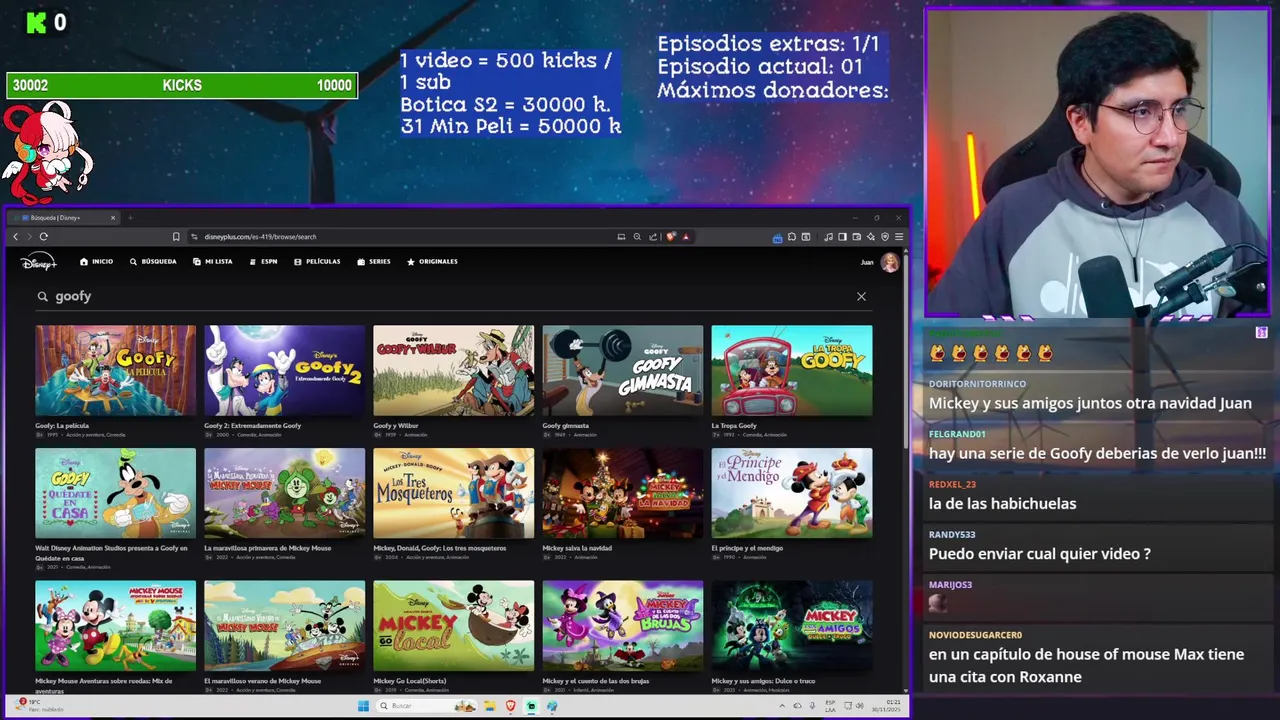
Task: Open Goofy y Wilbur thumbnail
Action: 454,370
